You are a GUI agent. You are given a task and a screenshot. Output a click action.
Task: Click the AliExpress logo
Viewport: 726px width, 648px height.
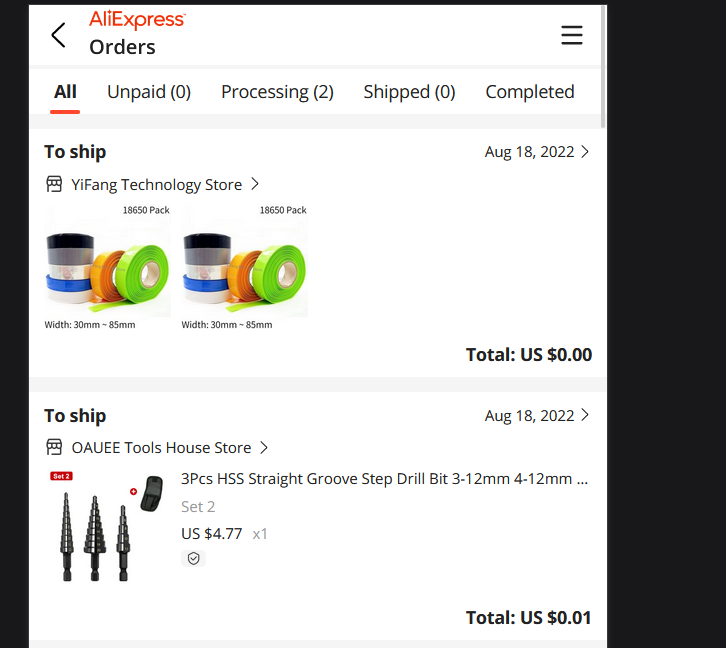pyautogui.click(x=138, y=20)
